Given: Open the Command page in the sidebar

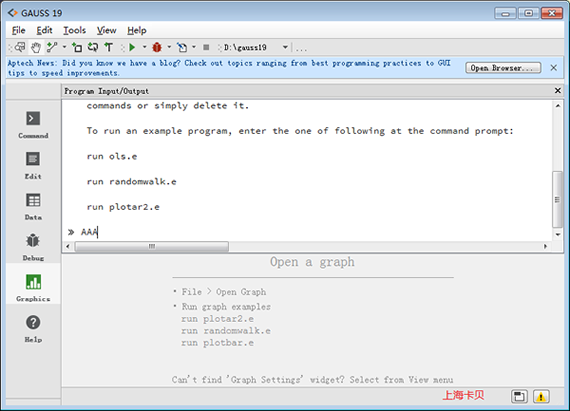Looking at the screenshot, I should pos(33,125).
